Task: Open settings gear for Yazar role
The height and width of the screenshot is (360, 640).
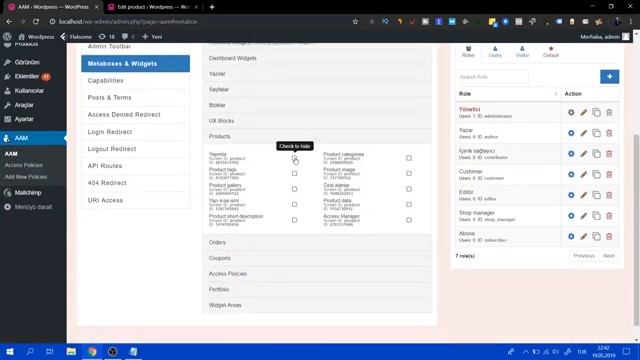Action: click(x=571, y=133)
